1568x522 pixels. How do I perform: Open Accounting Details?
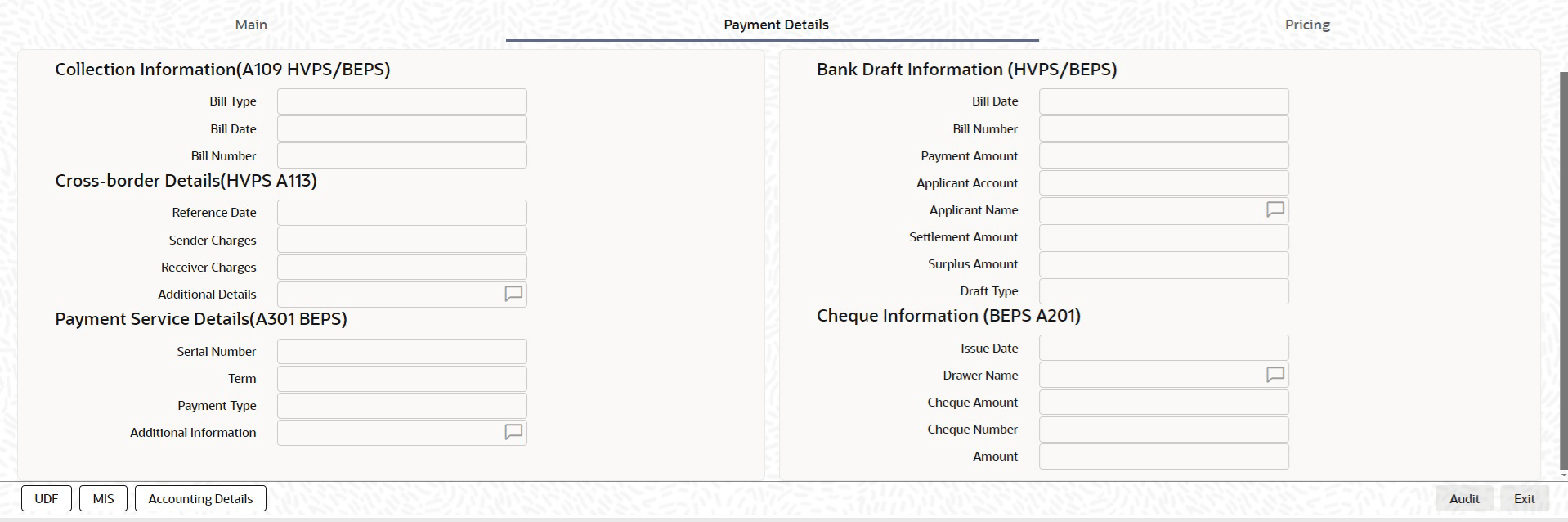(x=200, y=498)
